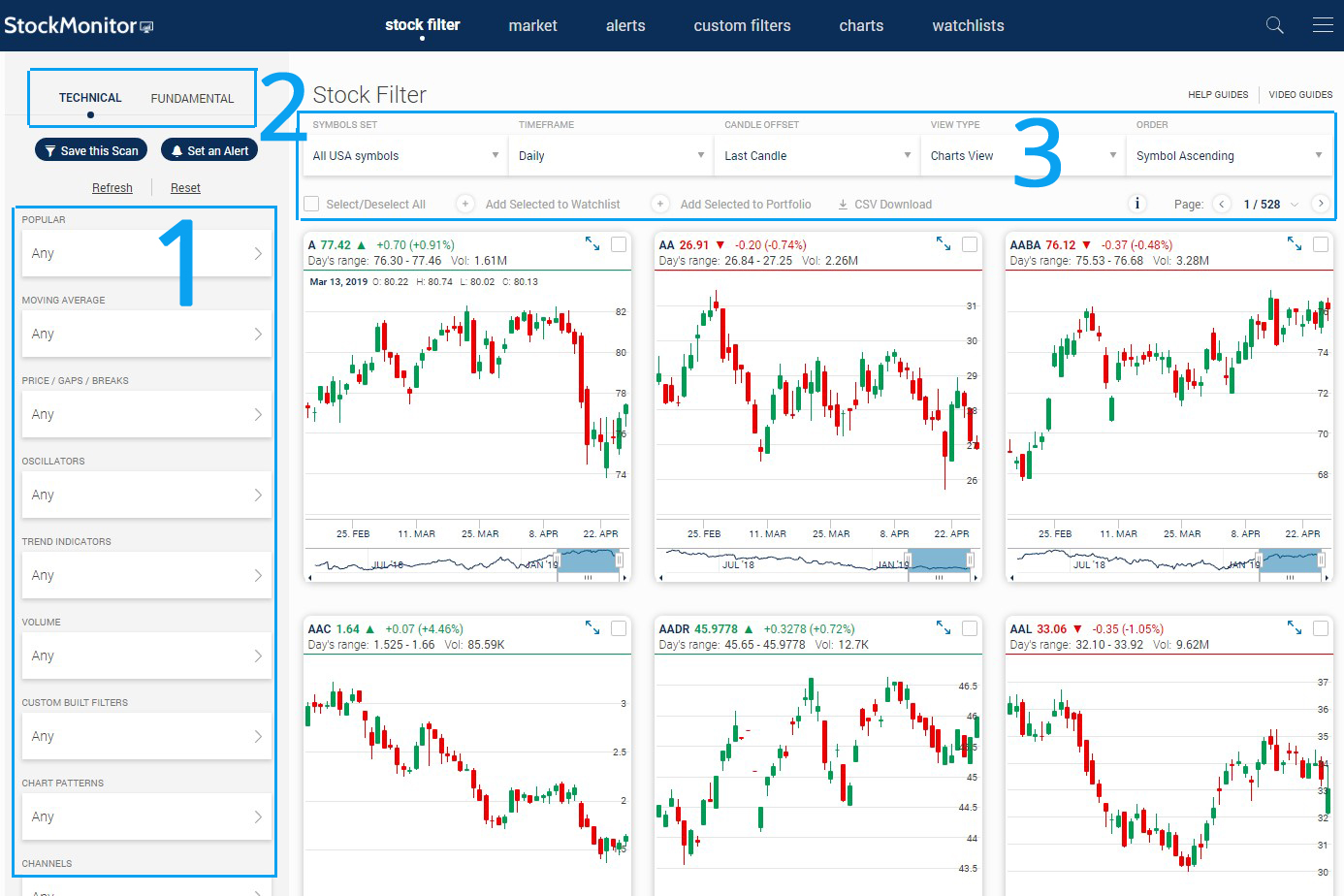The height and width of the screenshot is (896, 1344).
Task: Click the Reset link
Action: pyautogui.click(x=185, y=188)
